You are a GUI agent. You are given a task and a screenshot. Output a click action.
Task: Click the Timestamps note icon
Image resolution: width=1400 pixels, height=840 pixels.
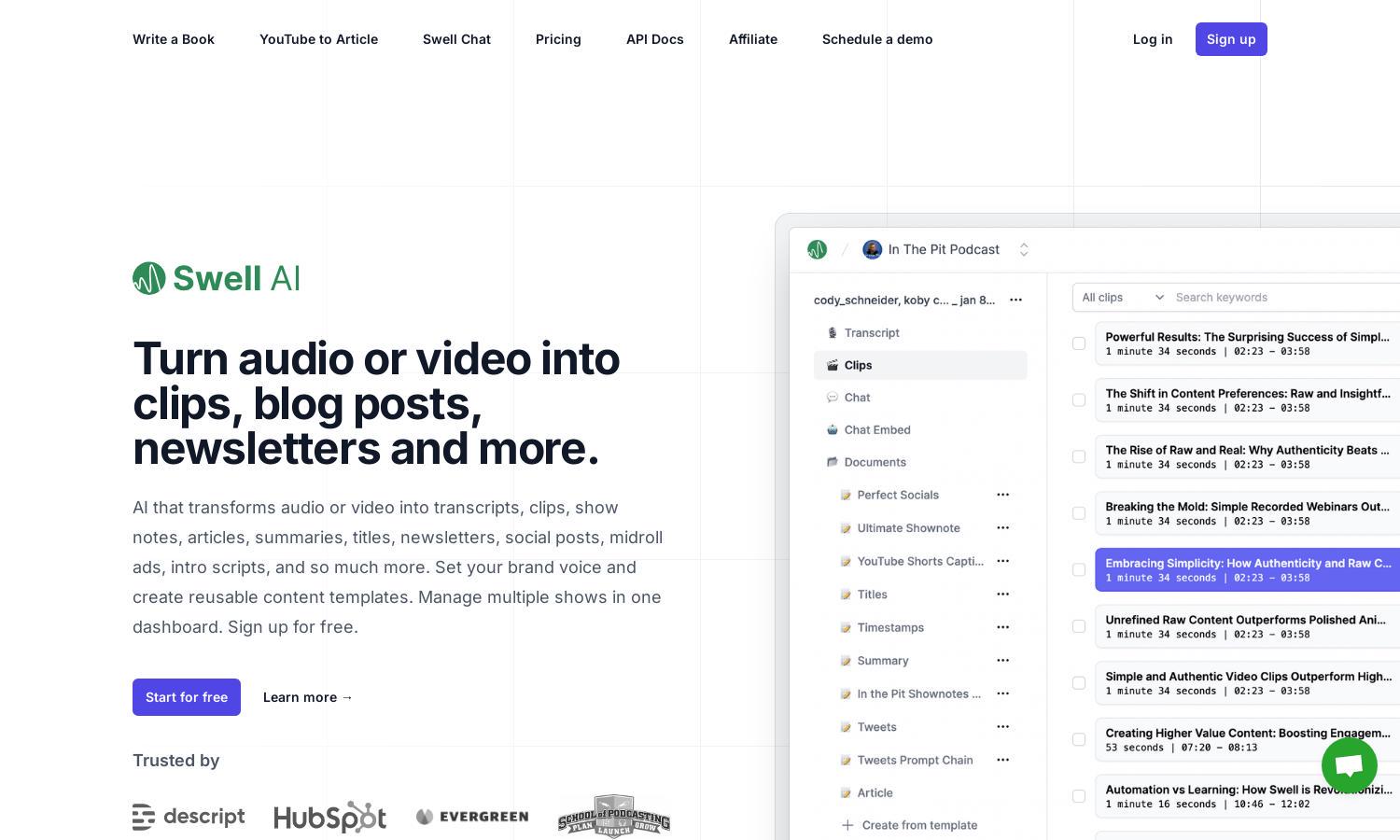(x=846, y=627)
